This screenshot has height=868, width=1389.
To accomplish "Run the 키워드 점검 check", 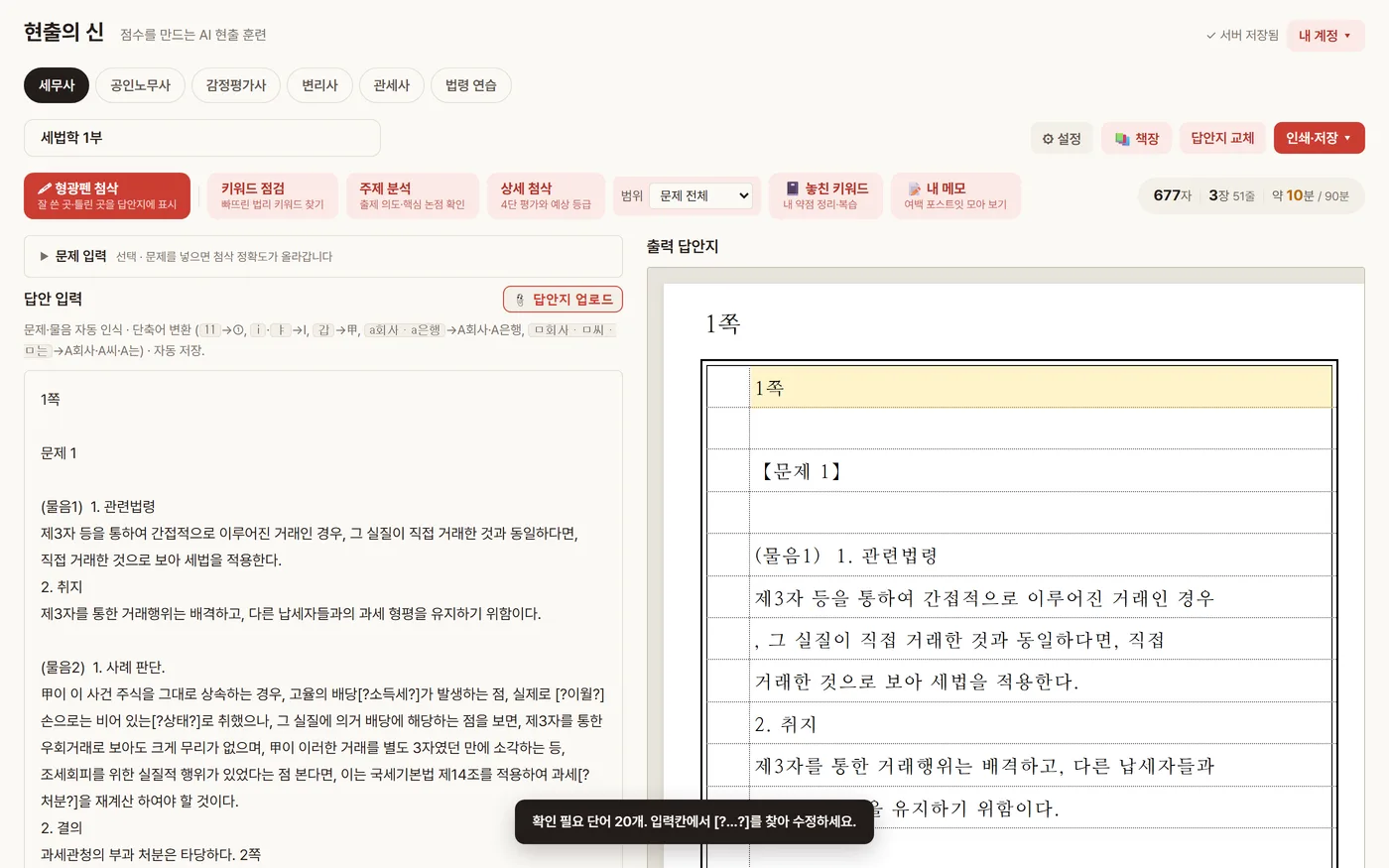I will point(273,195).
